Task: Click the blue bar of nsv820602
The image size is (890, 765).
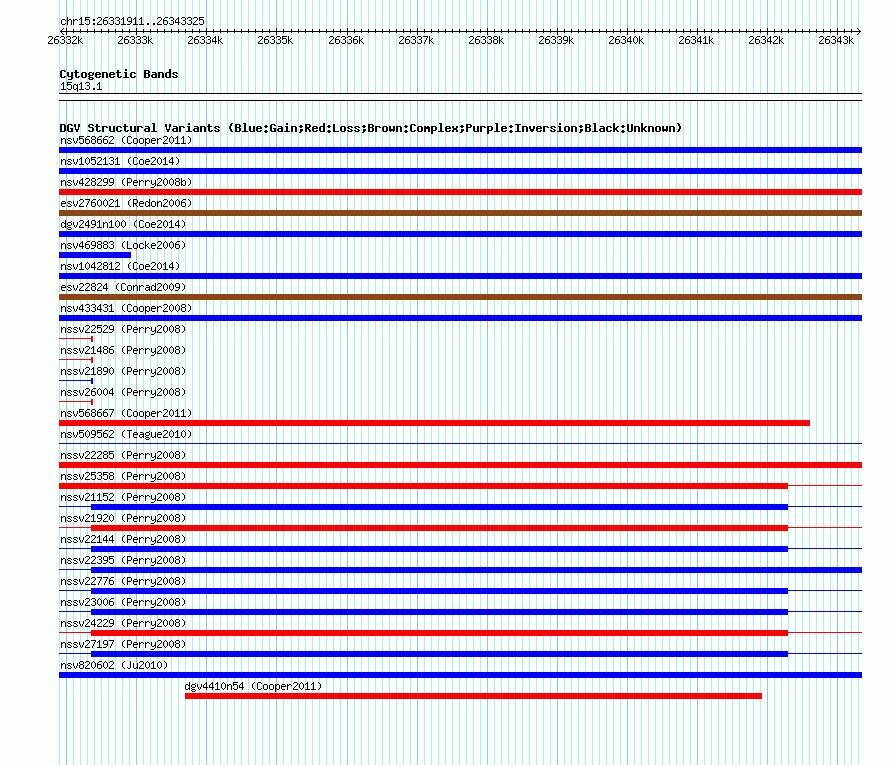Action: pyautogui.click(x=460, y=675)
